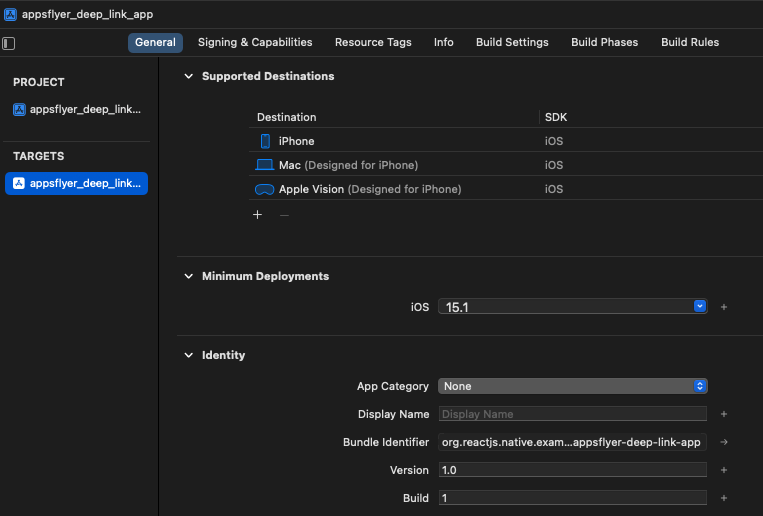Collapse the Identity section
The width and height of the screenshot is (763, 516).
(188, 355)
